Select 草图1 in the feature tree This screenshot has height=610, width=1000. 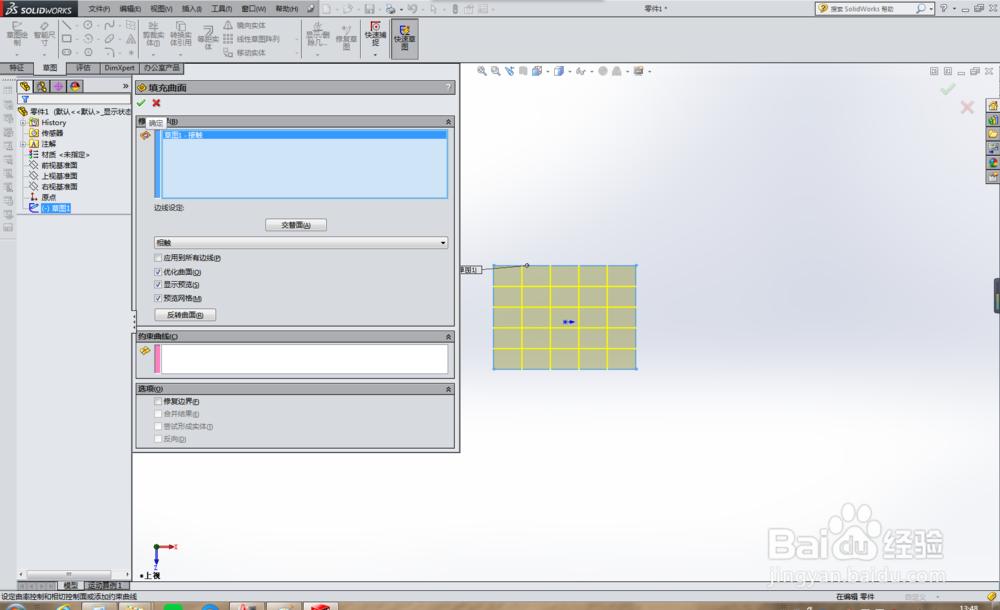point(56,208)
